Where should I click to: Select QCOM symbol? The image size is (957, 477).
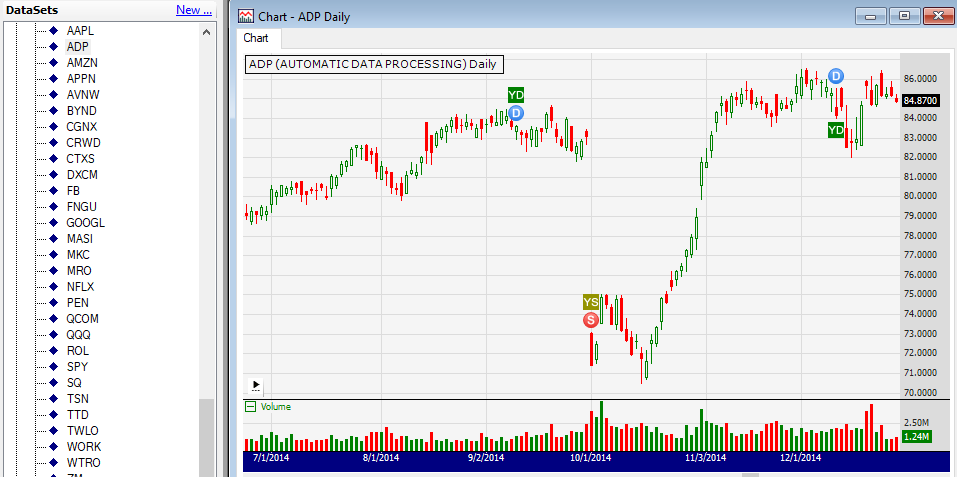82,318
